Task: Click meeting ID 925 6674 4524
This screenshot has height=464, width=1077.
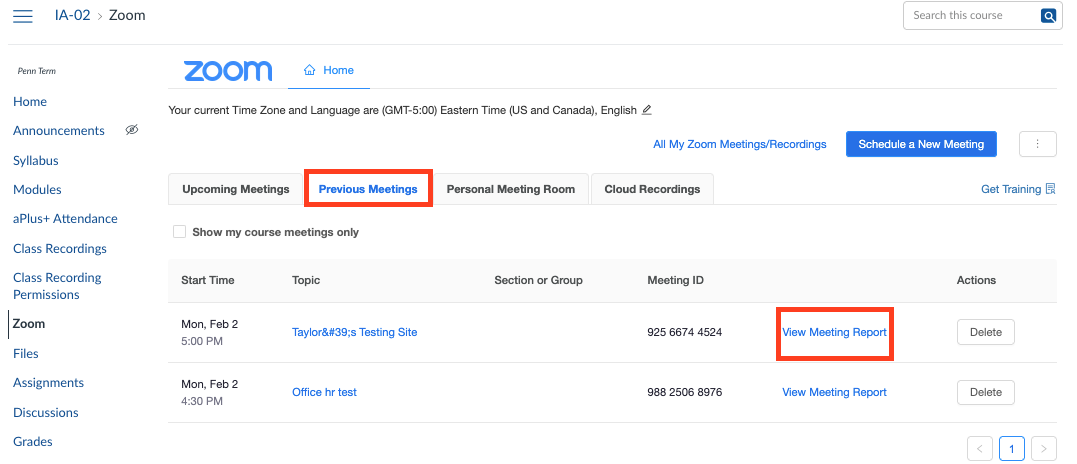Action: (x=684, y=332)
